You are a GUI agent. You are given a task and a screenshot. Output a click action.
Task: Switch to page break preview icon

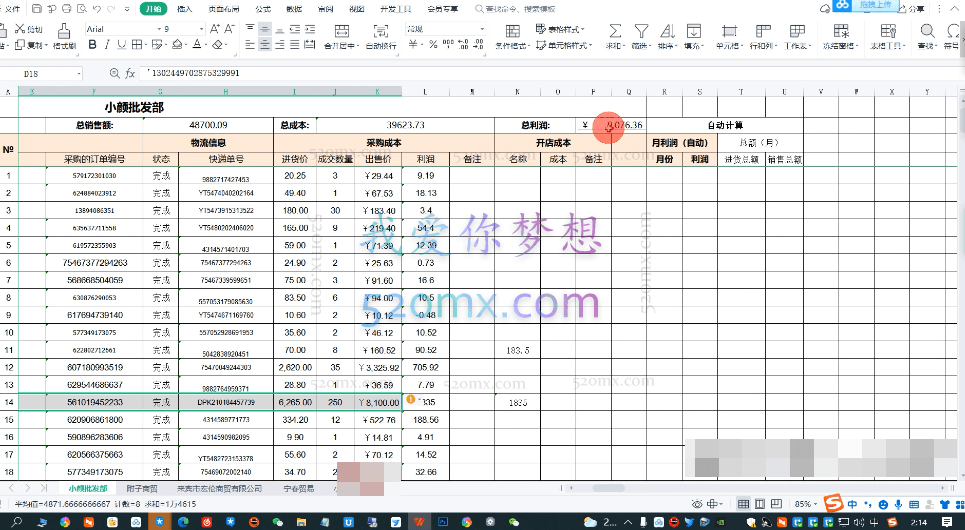point(777,504)
